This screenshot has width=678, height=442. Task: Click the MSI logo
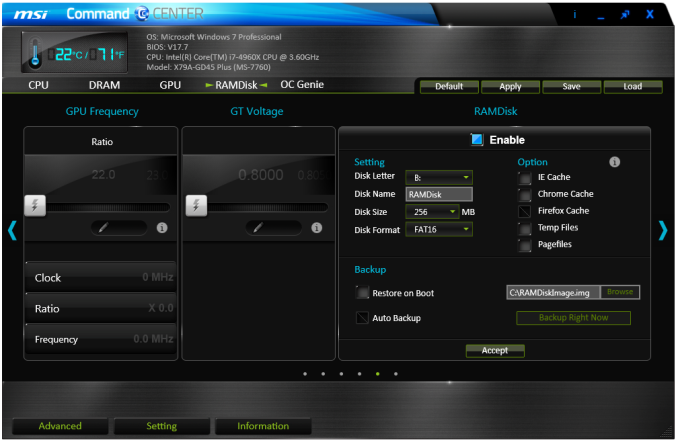[31, 15]
